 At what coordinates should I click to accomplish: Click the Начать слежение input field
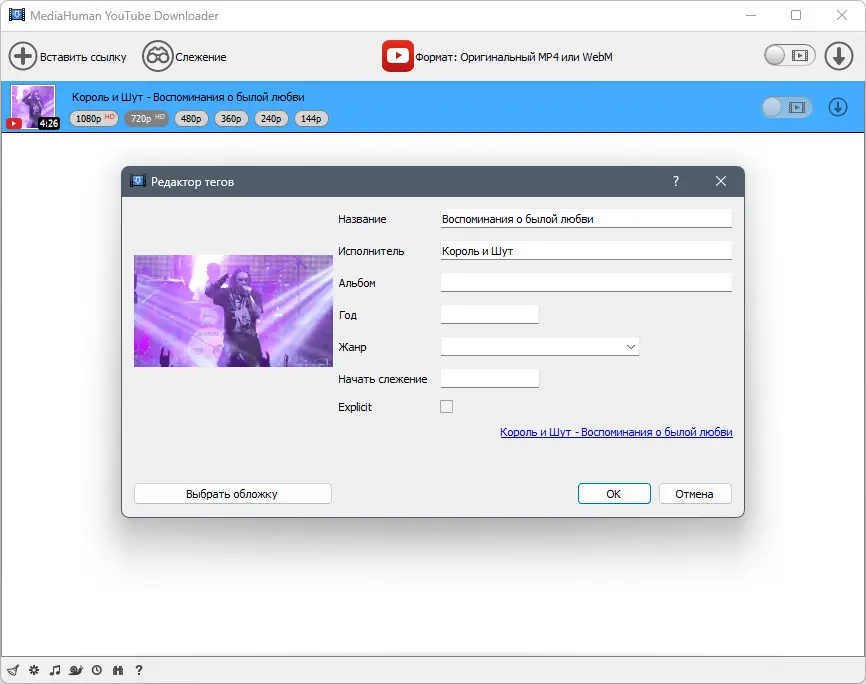[489, 378]
